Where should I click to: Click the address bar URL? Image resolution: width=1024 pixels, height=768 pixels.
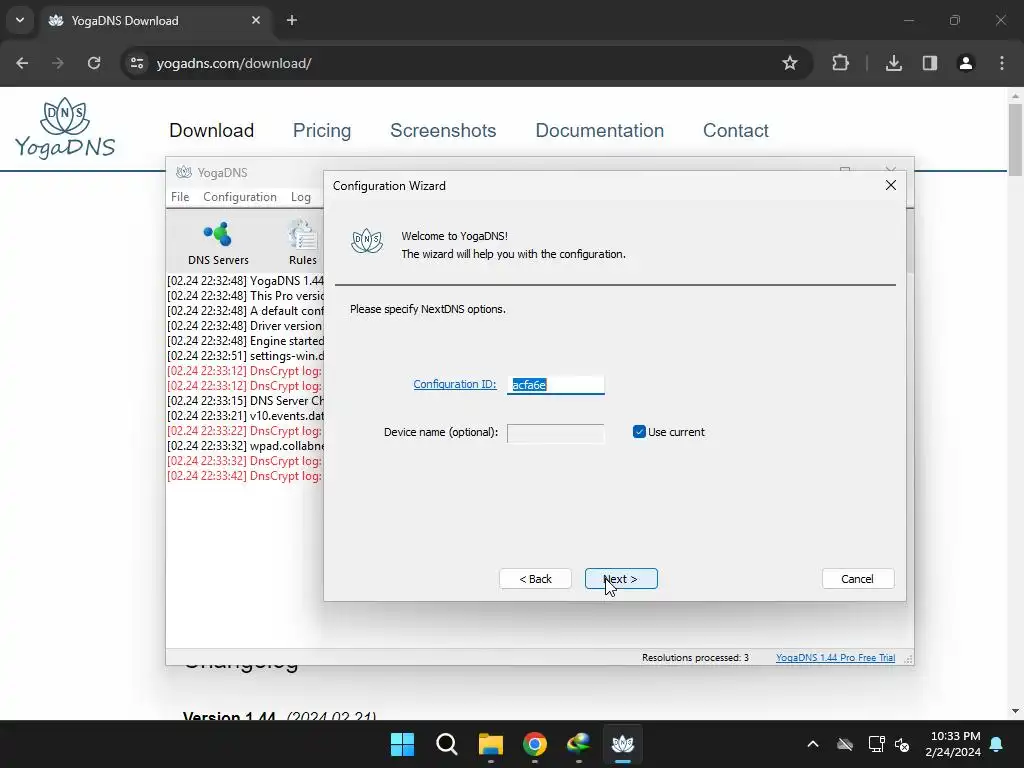[x=234, y=63]
